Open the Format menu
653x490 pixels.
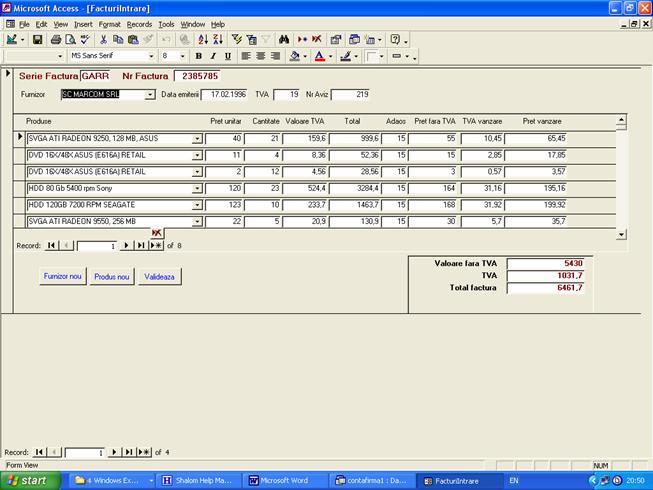tap(109, 24)
